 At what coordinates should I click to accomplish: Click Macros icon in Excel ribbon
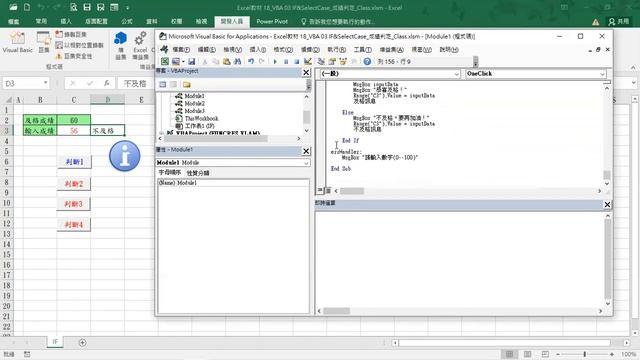pos(44,42)
